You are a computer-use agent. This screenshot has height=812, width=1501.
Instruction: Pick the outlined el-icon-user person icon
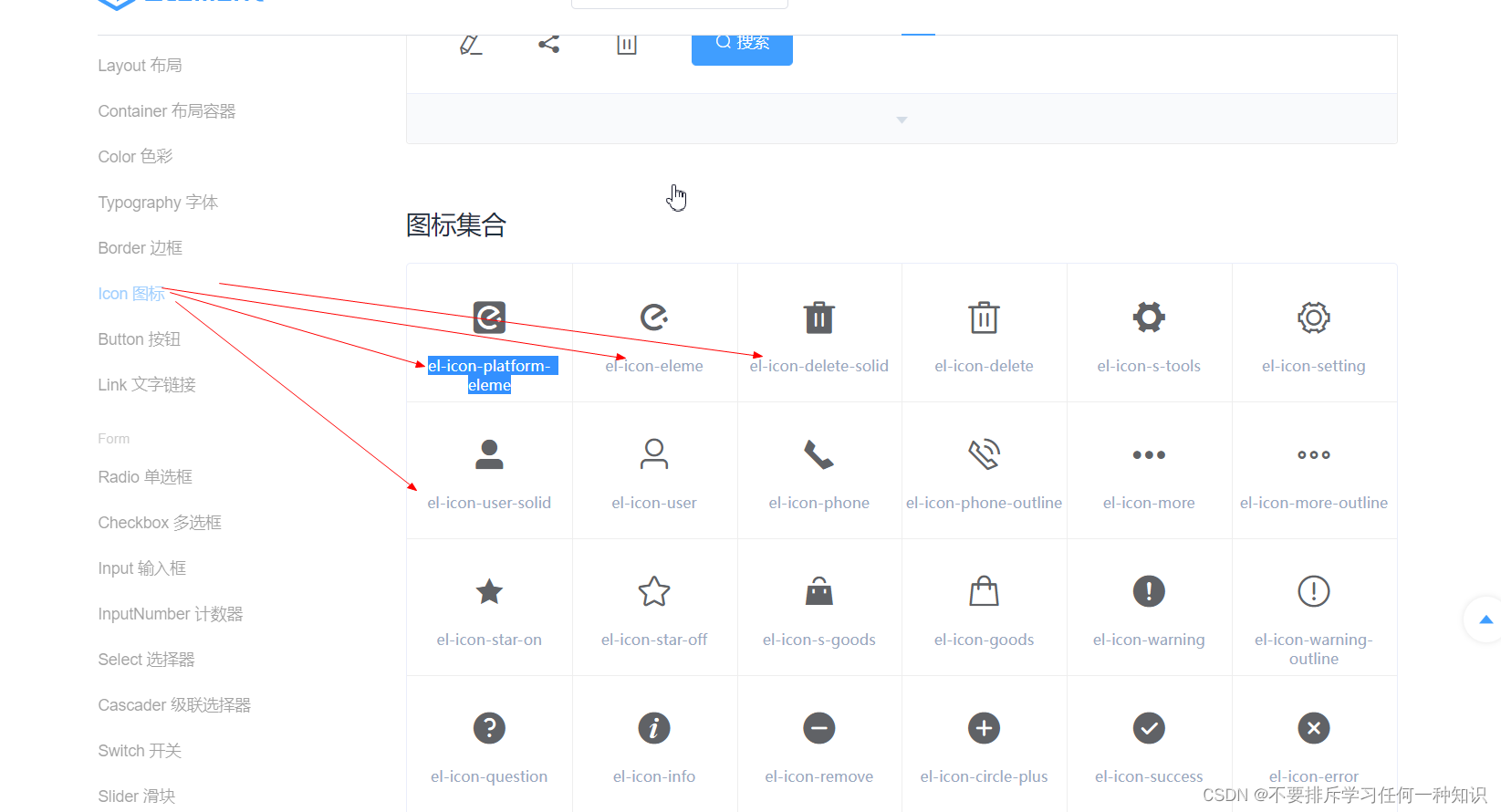coord(654,454)
